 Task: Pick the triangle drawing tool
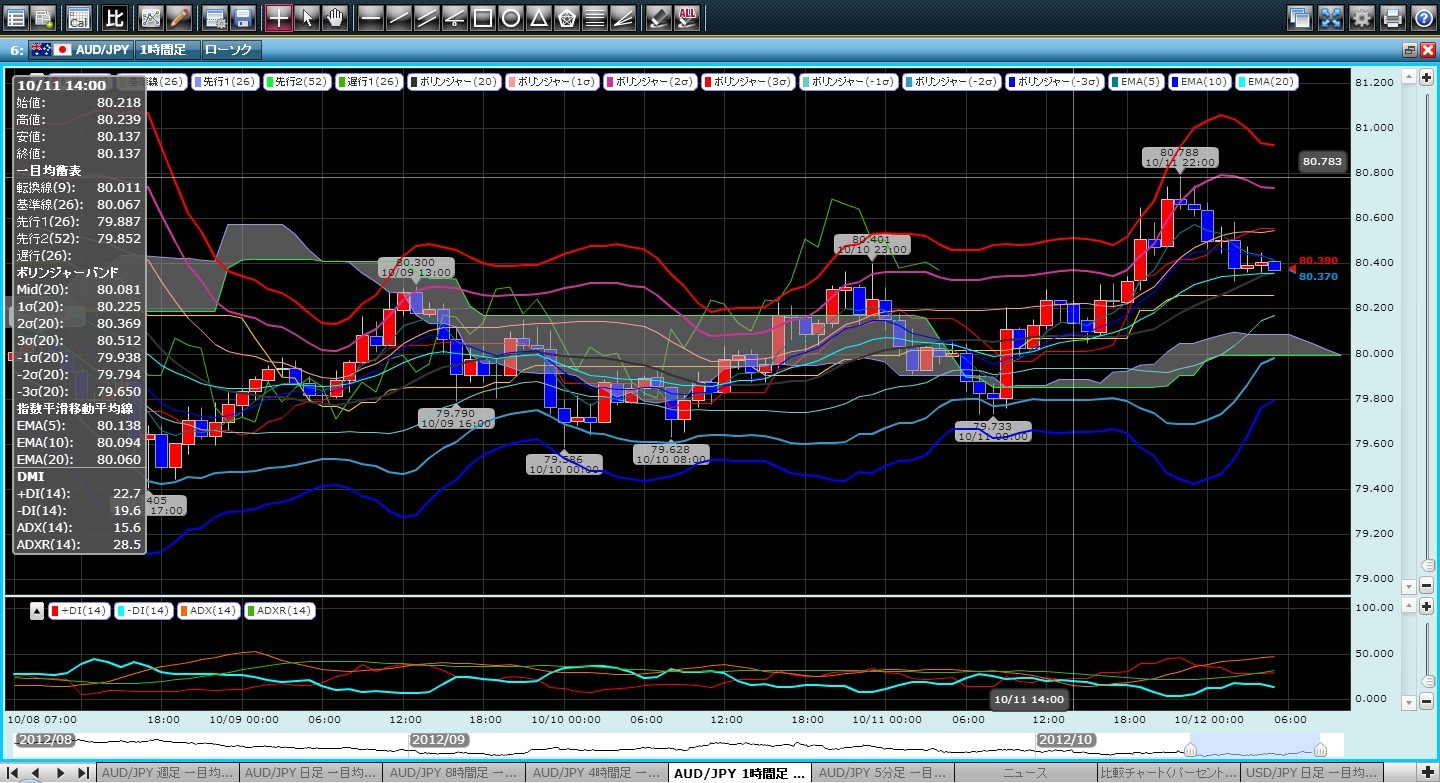point(538,17)
